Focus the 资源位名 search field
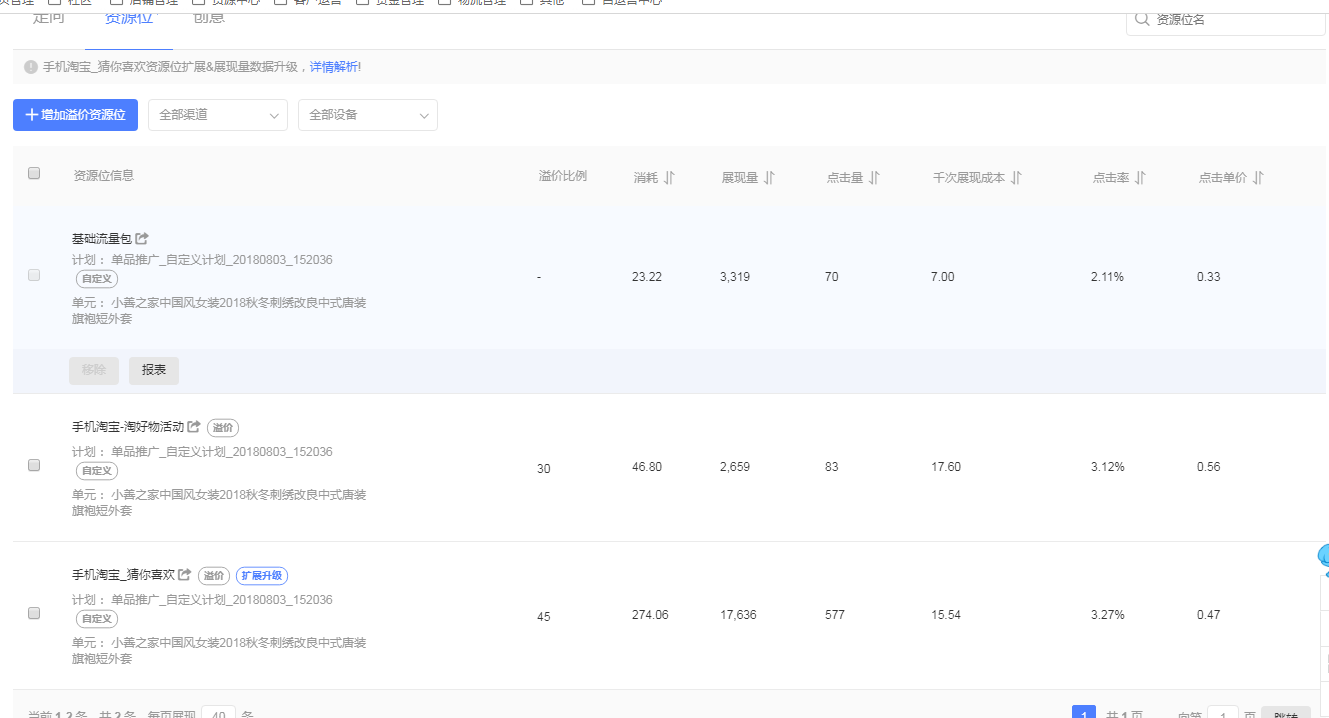Image resolution: width=1329 pixels, height=718 pixels. coord(1236,19)
